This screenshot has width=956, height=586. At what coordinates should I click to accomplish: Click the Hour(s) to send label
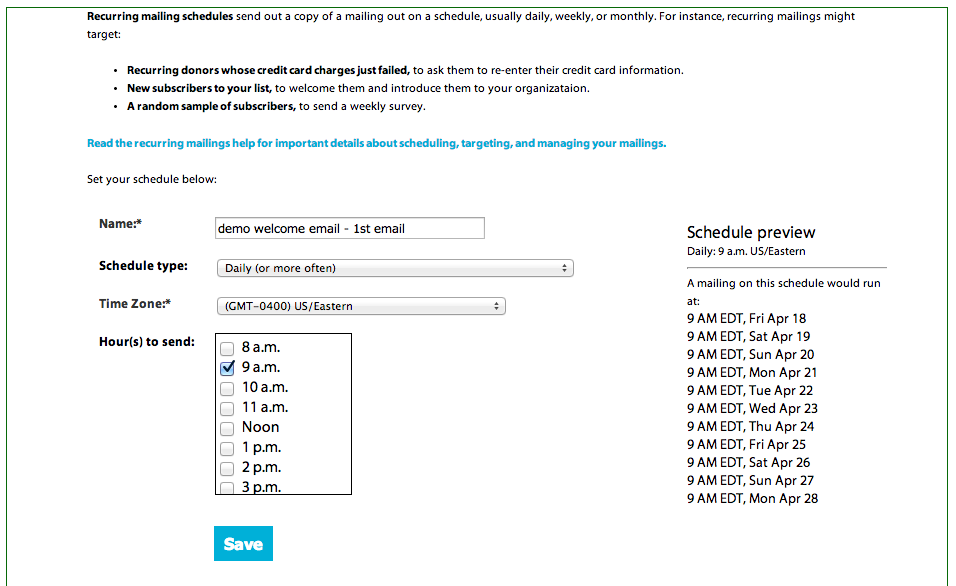tap(147, 342)
